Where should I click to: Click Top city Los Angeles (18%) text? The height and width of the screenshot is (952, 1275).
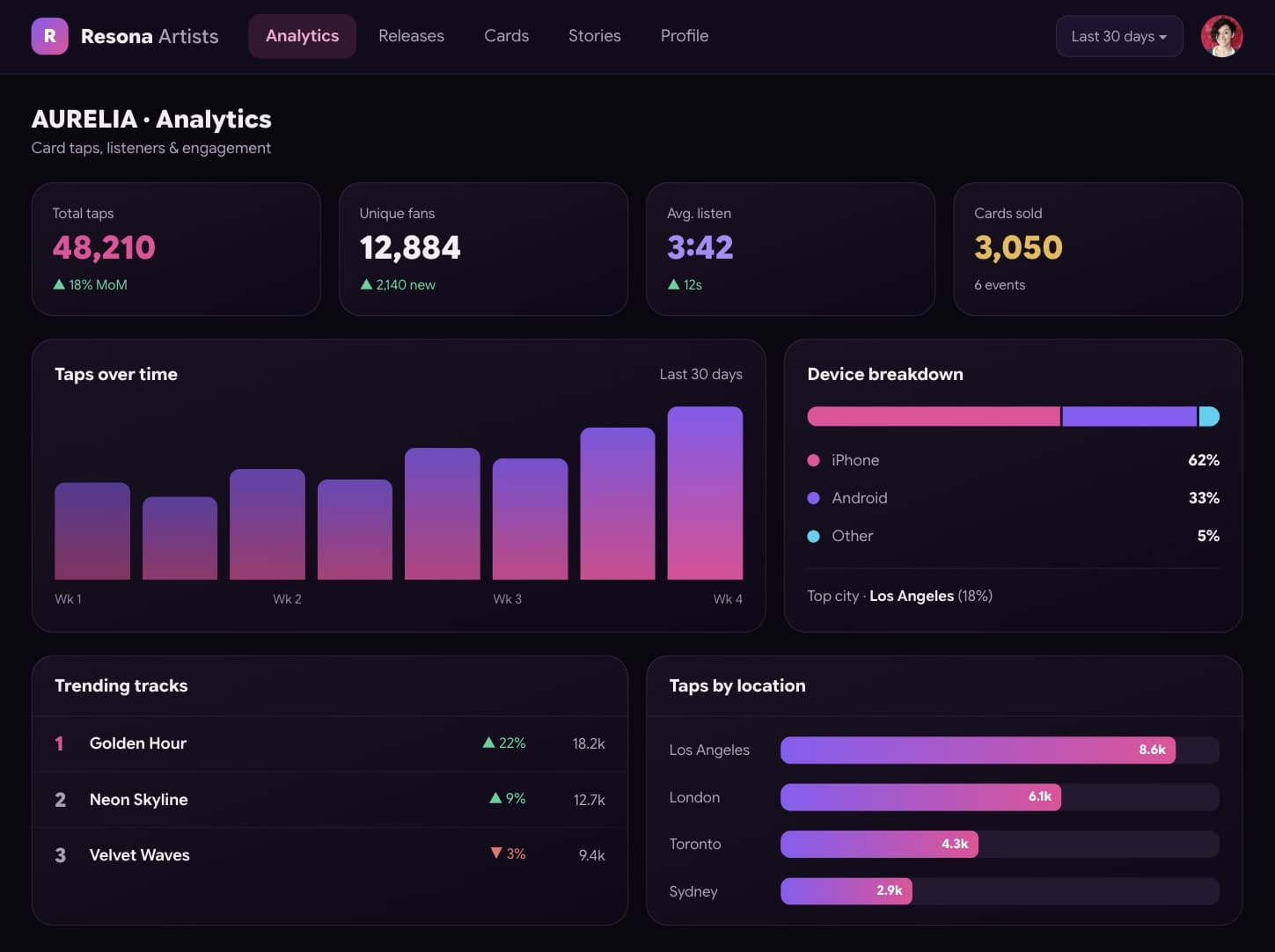899,596
